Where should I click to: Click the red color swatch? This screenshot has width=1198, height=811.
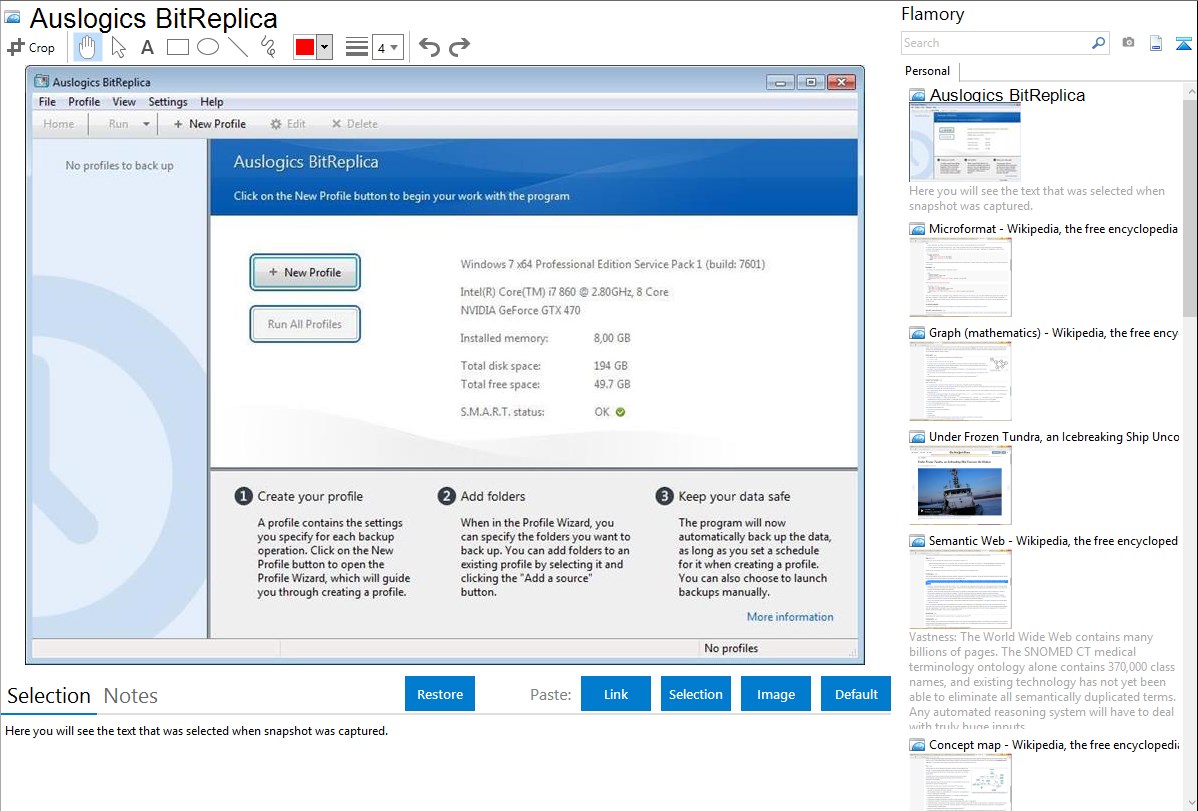tap(305, 47)
